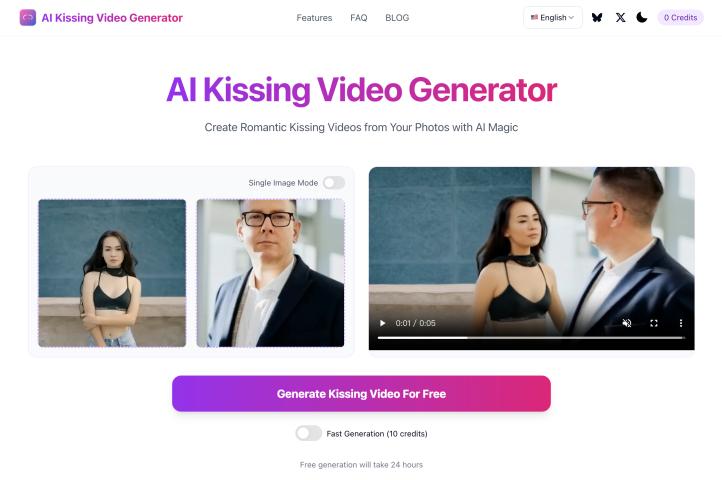Viewport: 722px width, 480px height.
Task: Enter fullscreen on the video player
Action: point(654,323)
